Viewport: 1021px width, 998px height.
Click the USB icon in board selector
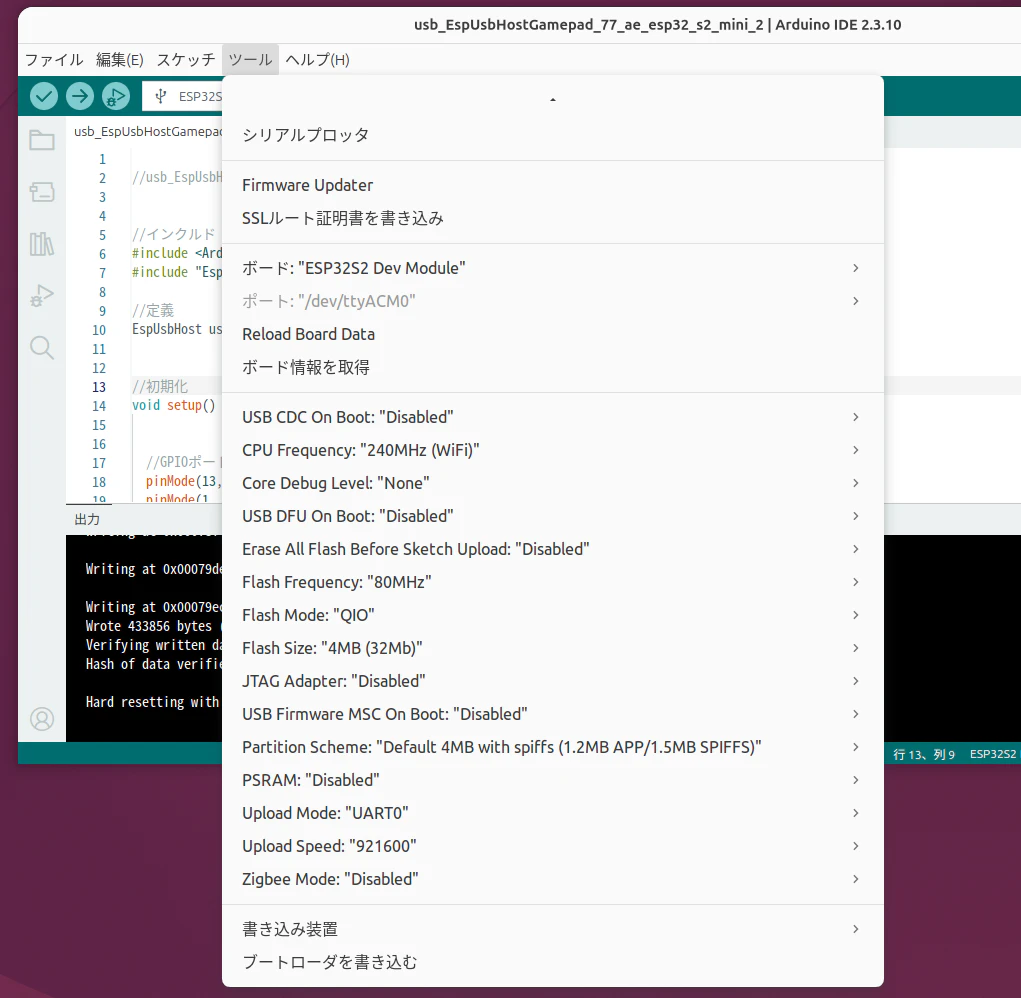[x=161, y=96]
